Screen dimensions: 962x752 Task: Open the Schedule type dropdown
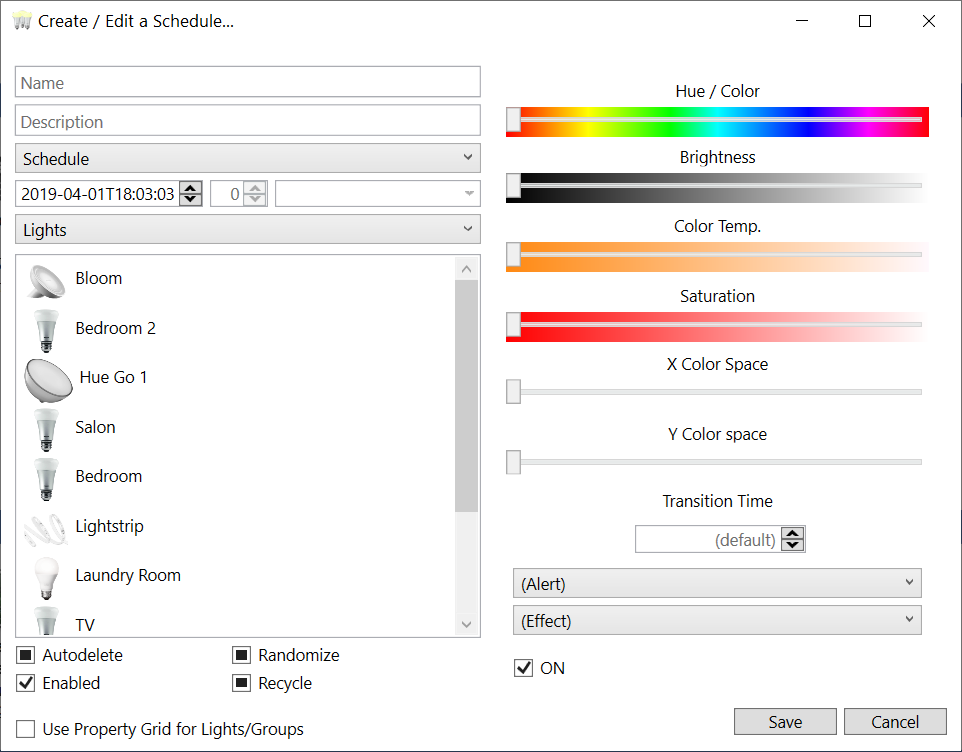pyautogui.click(x=248, y=158)
